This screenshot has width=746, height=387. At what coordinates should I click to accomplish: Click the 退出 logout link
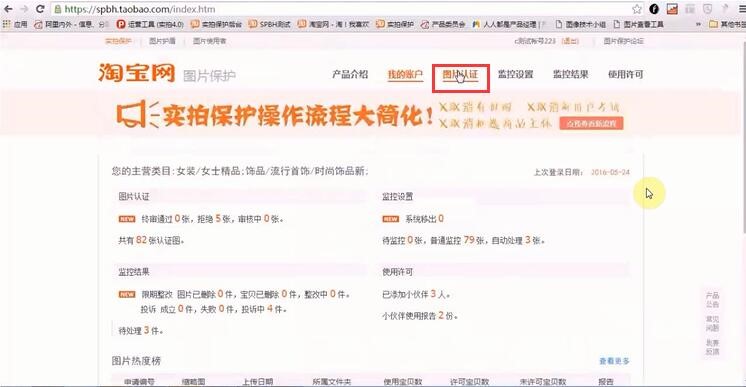(x=570, y=41)
